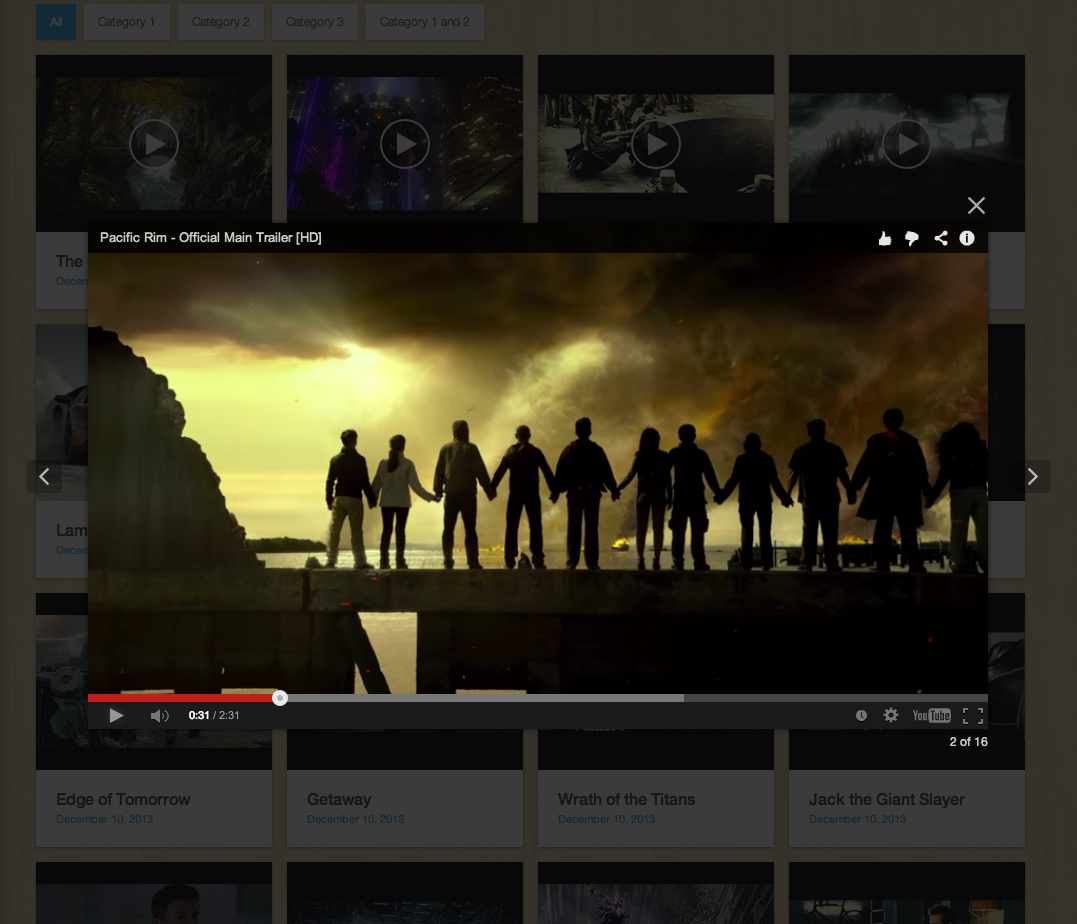The height and width of the screenshot is (924, 1077).
Task: Give the trailer a thumbs down
Action: tap(912, 238)
